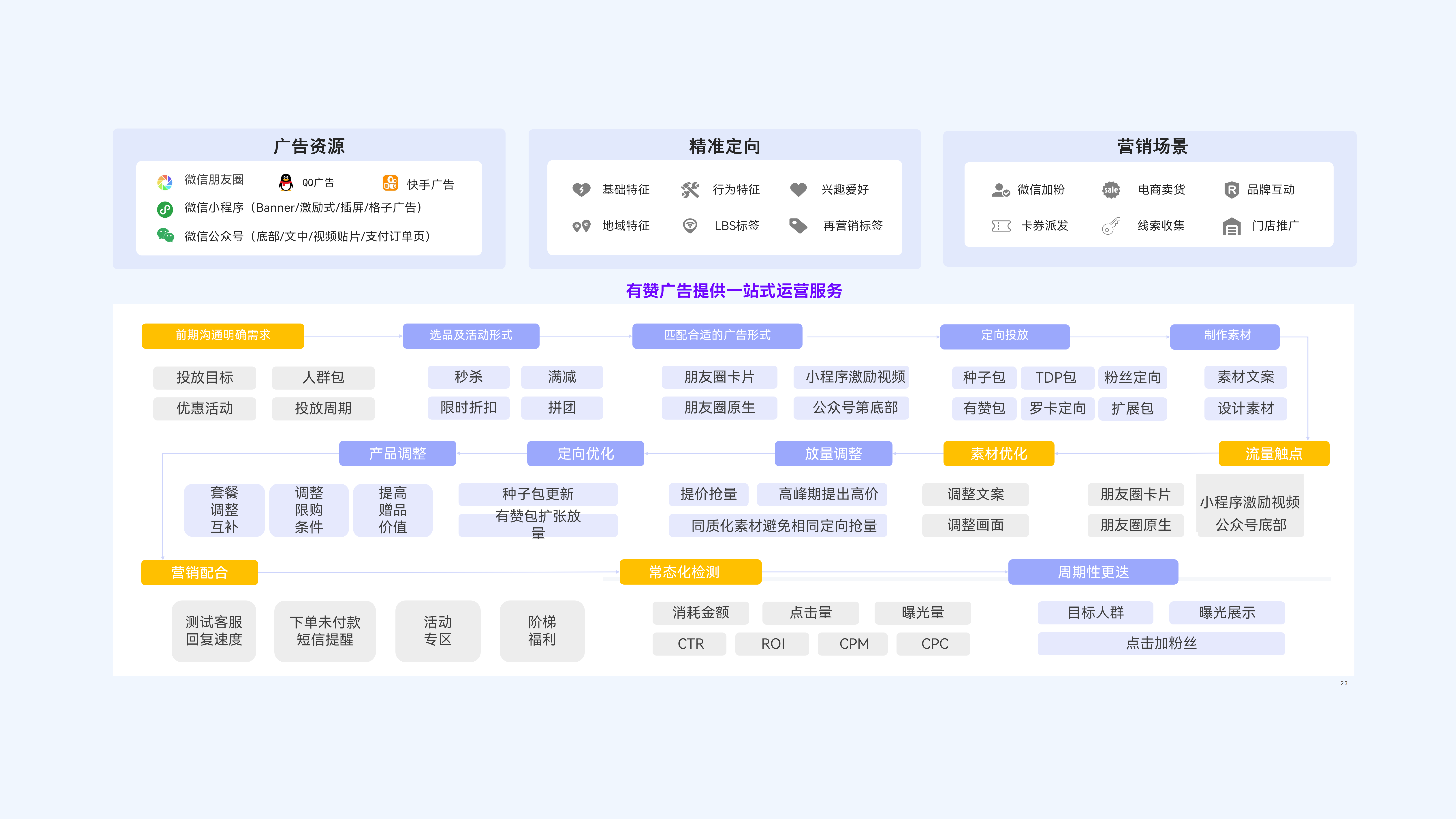
Task: Click the map pins icon beside 地域特征
Action: click(581, 226)
